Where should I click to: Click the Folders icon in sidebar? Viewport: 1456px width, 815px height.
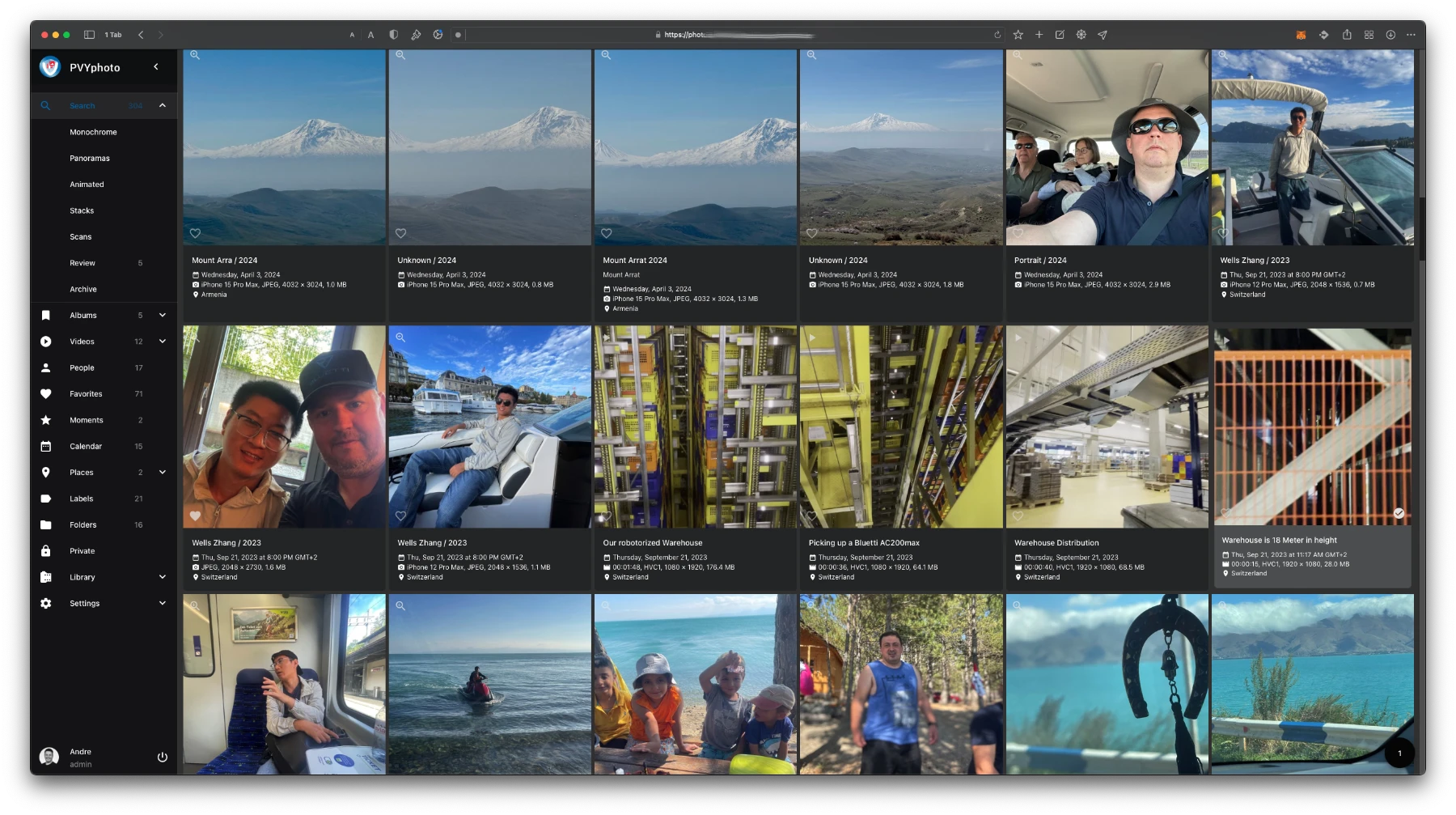click(46, 524)
